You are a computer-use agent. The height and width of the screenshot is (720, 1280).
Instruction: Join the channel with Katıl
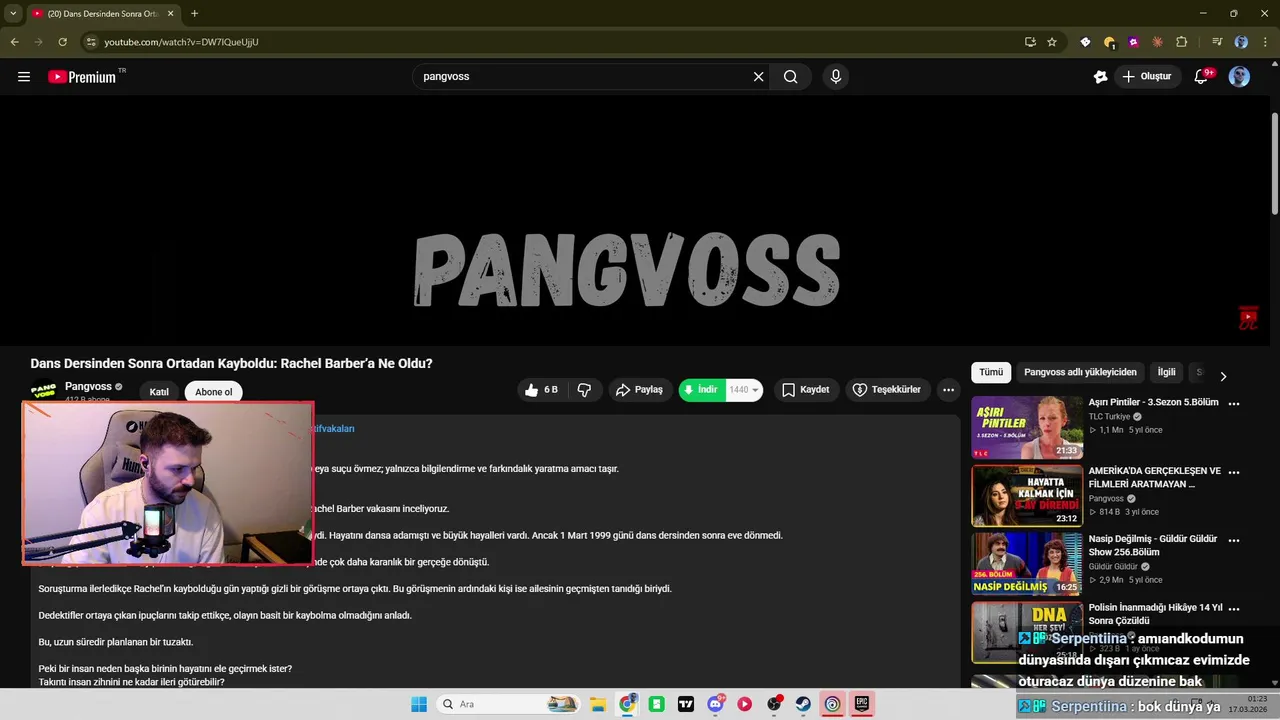pyautogui.click(x=159, y=392)
